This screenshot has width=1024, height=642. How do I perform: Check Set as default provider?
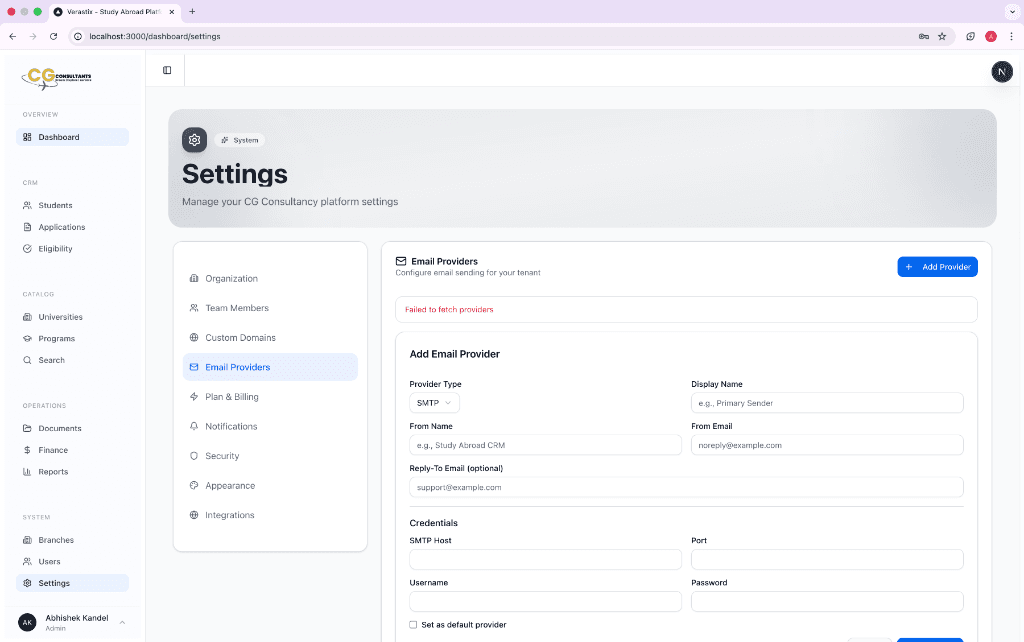412,624
